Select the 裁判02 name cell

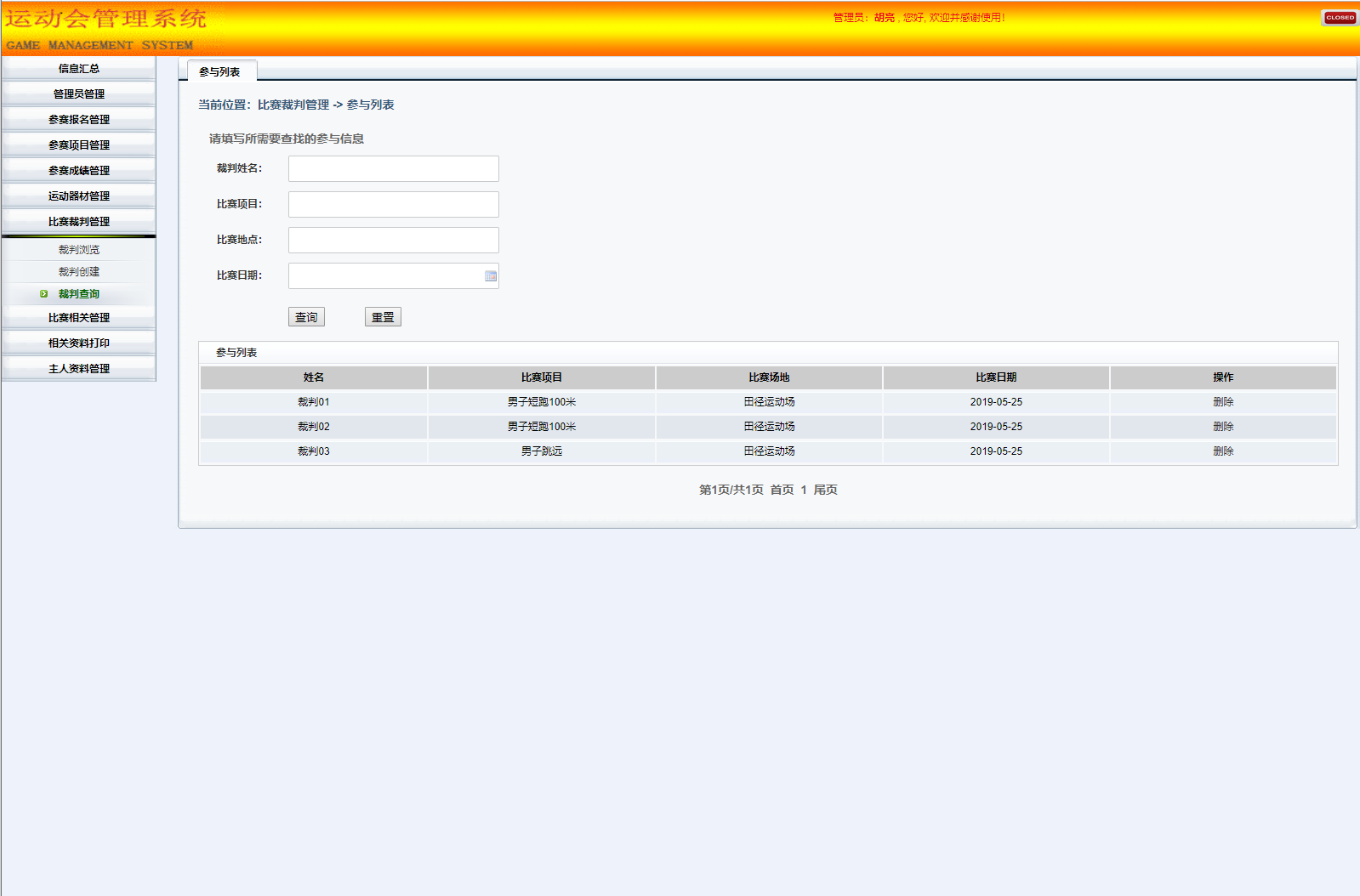tap(314, 427)
